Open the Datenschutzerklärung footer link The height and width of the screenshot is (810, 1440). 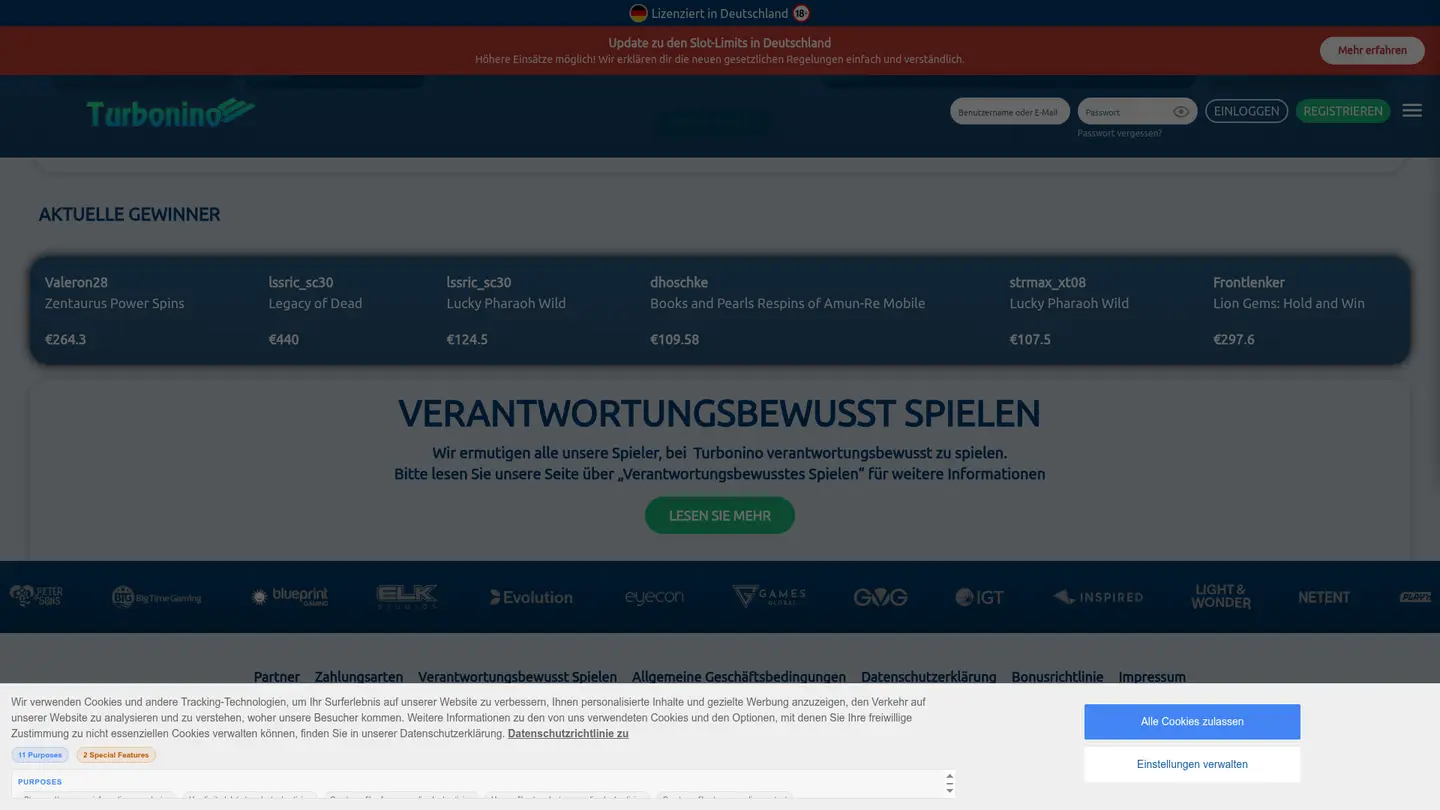pos(929,677)
